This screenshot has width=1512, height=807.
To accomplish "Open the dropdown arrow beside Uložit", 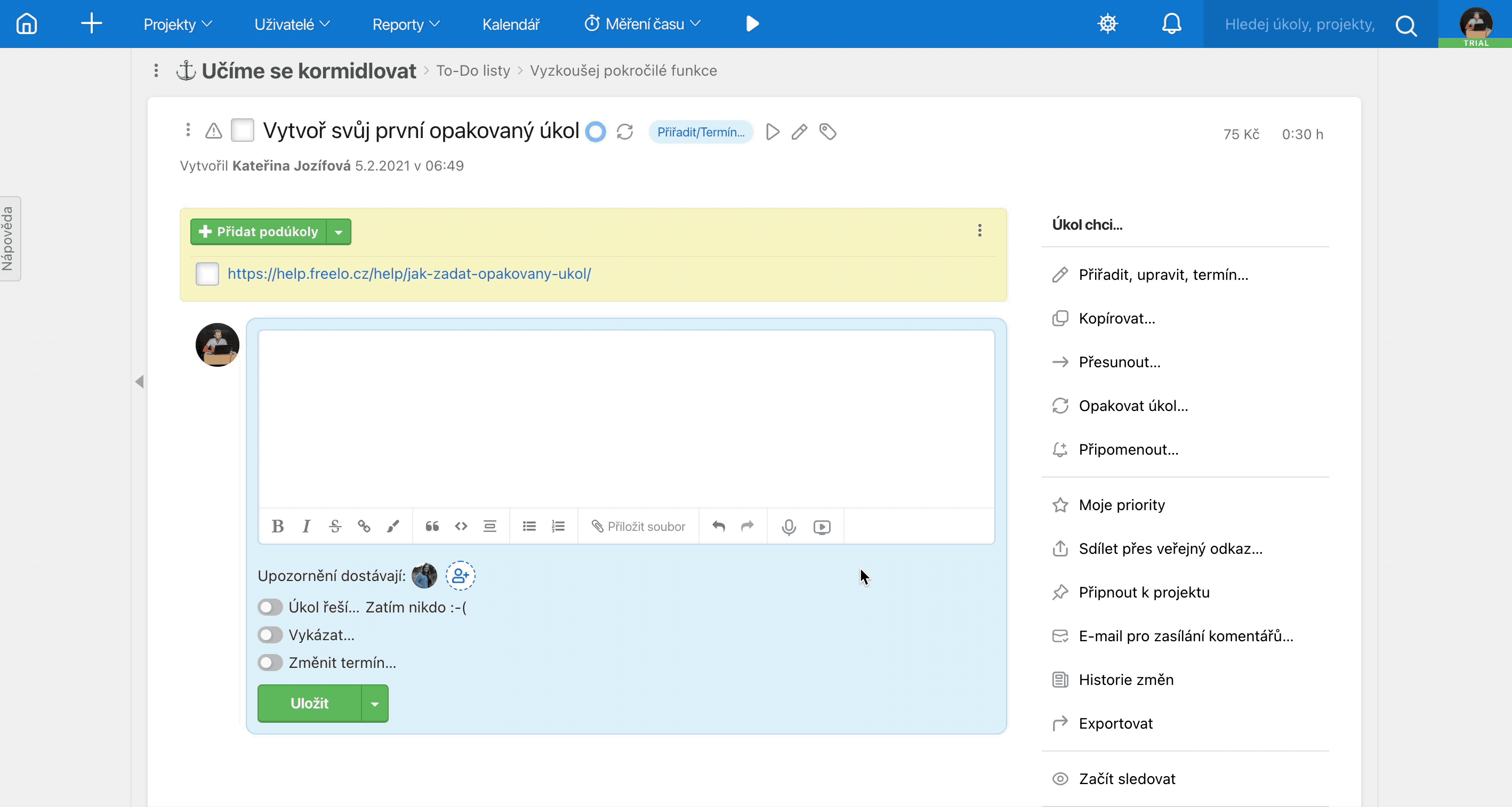I will (374, 703).
